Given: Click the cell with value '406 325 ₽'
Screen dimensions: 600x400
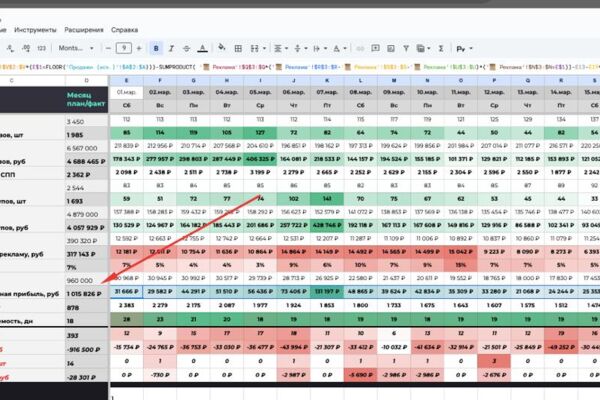Looking at the screenshot, I should click(260, 159).
